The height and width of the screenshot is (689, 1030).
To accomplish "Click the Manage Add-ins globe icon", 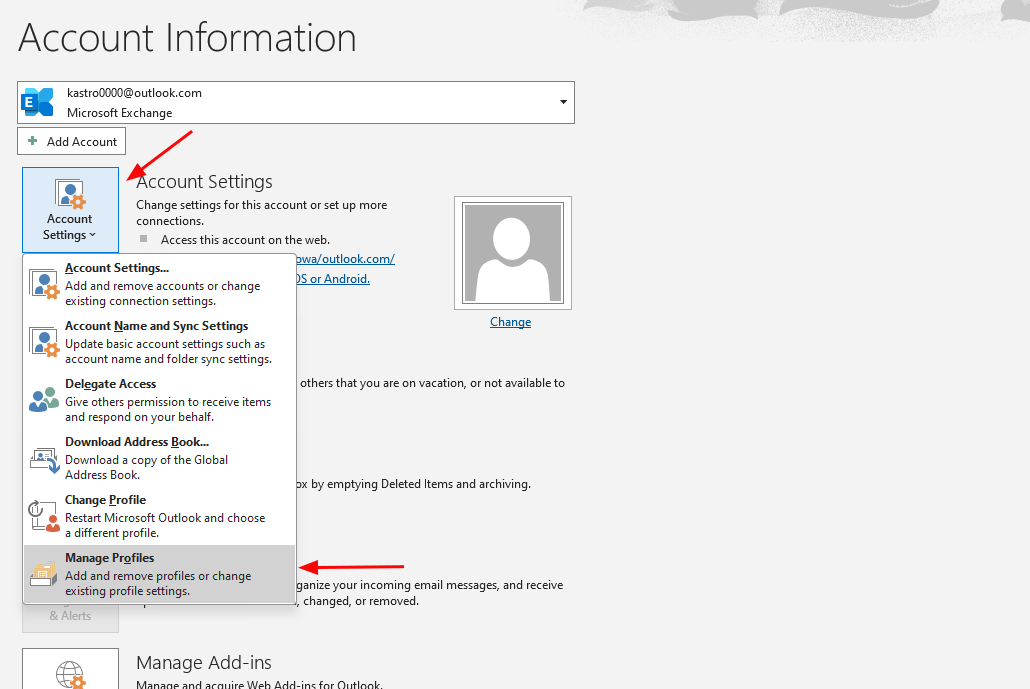I will (x=70, y=672).
